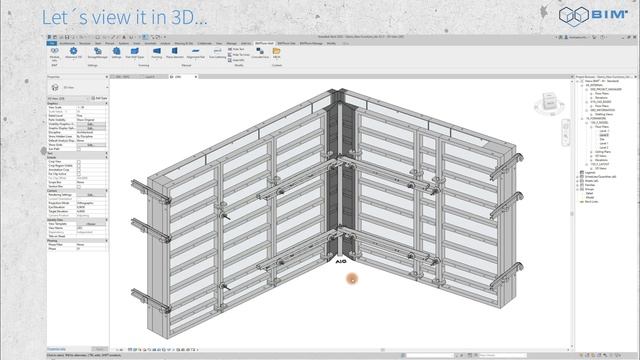Collapse the Identity Data properties section
The width and height of the screenshot is (640, 360).
coord(107,220)
